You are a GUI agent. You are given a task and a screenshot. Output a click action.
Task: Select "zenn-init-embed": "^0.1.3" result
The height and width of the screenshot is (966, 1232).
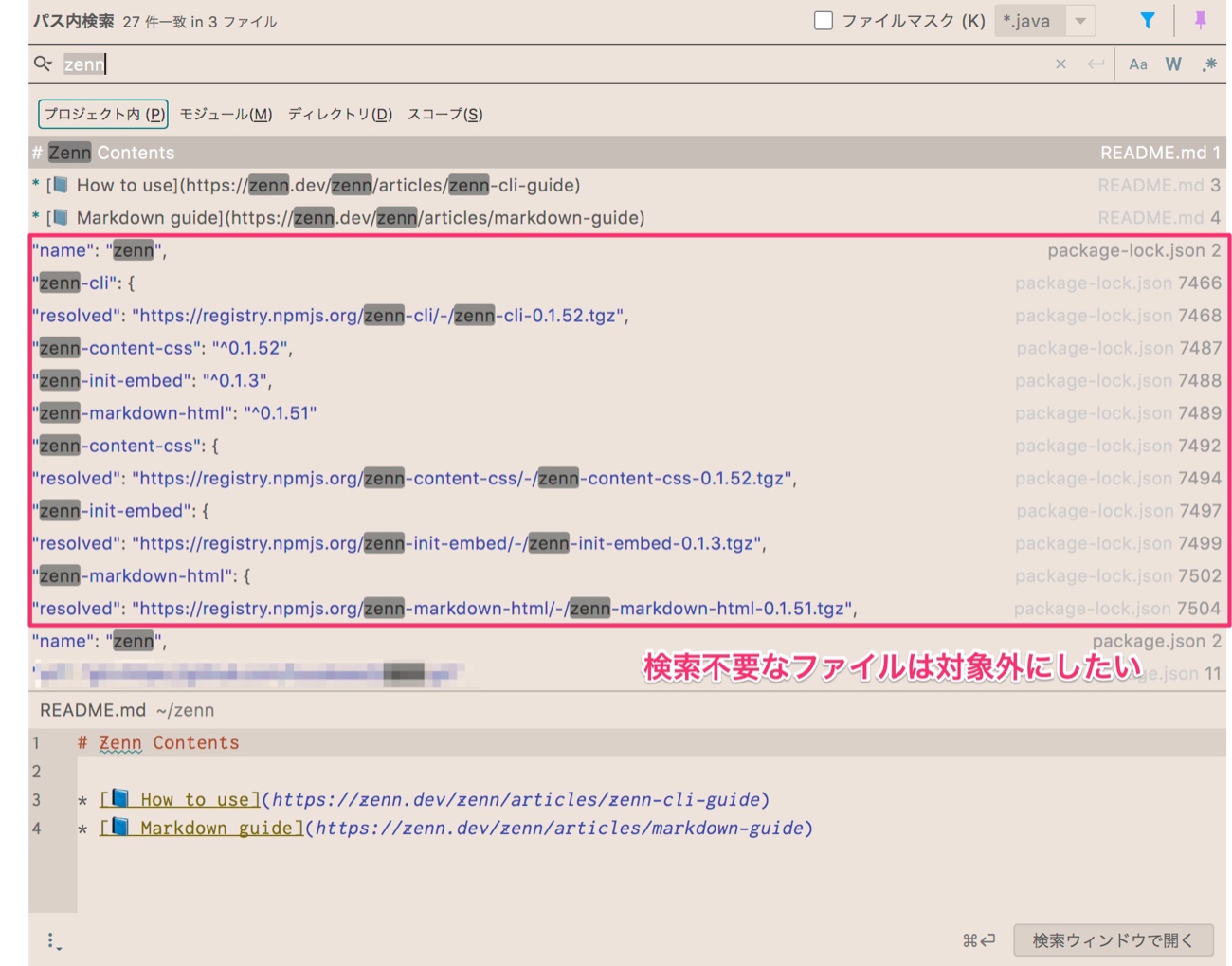[x=626, y=380]
